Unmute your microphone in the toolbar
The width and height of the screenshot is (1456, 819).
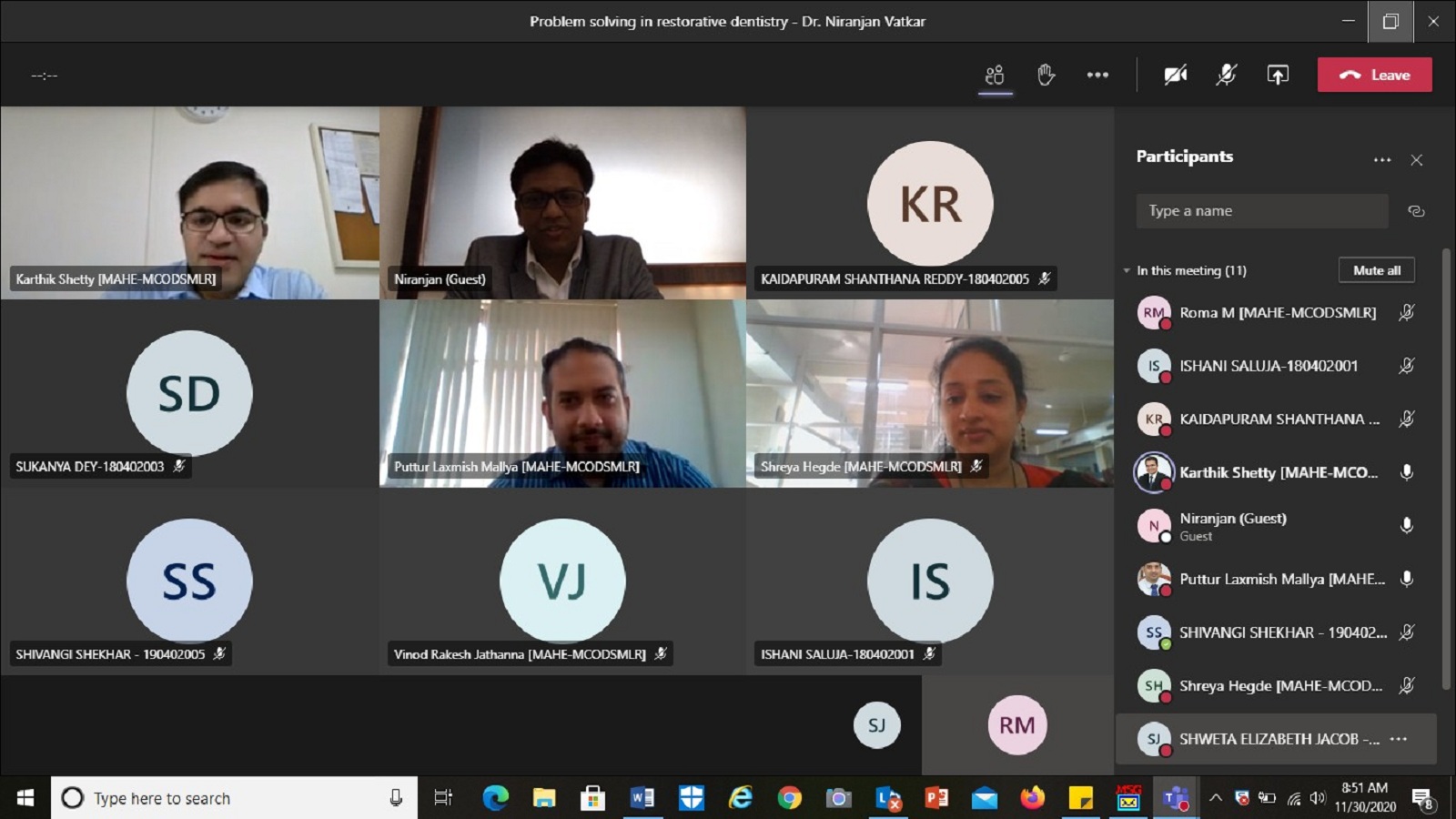[x=1226, y=76]
